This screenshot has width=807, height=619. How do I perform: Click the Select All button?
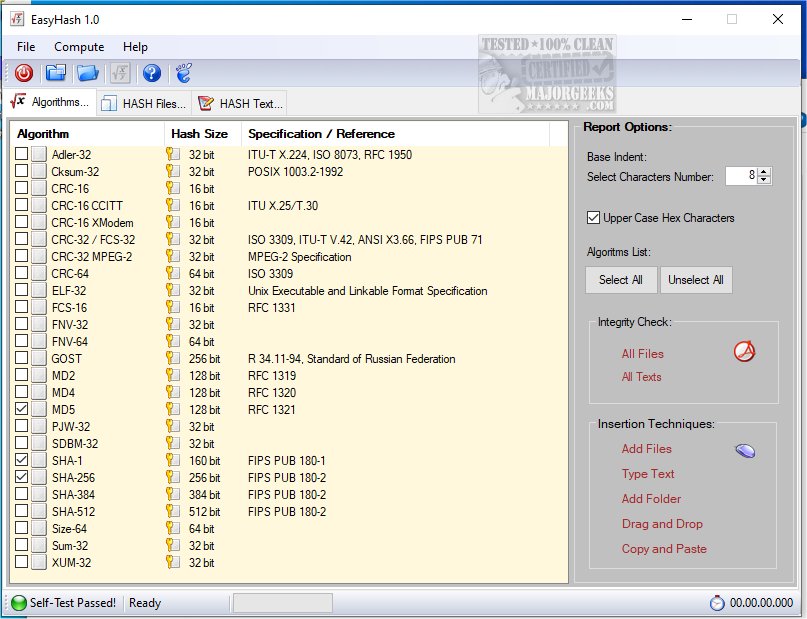point(620,280)
